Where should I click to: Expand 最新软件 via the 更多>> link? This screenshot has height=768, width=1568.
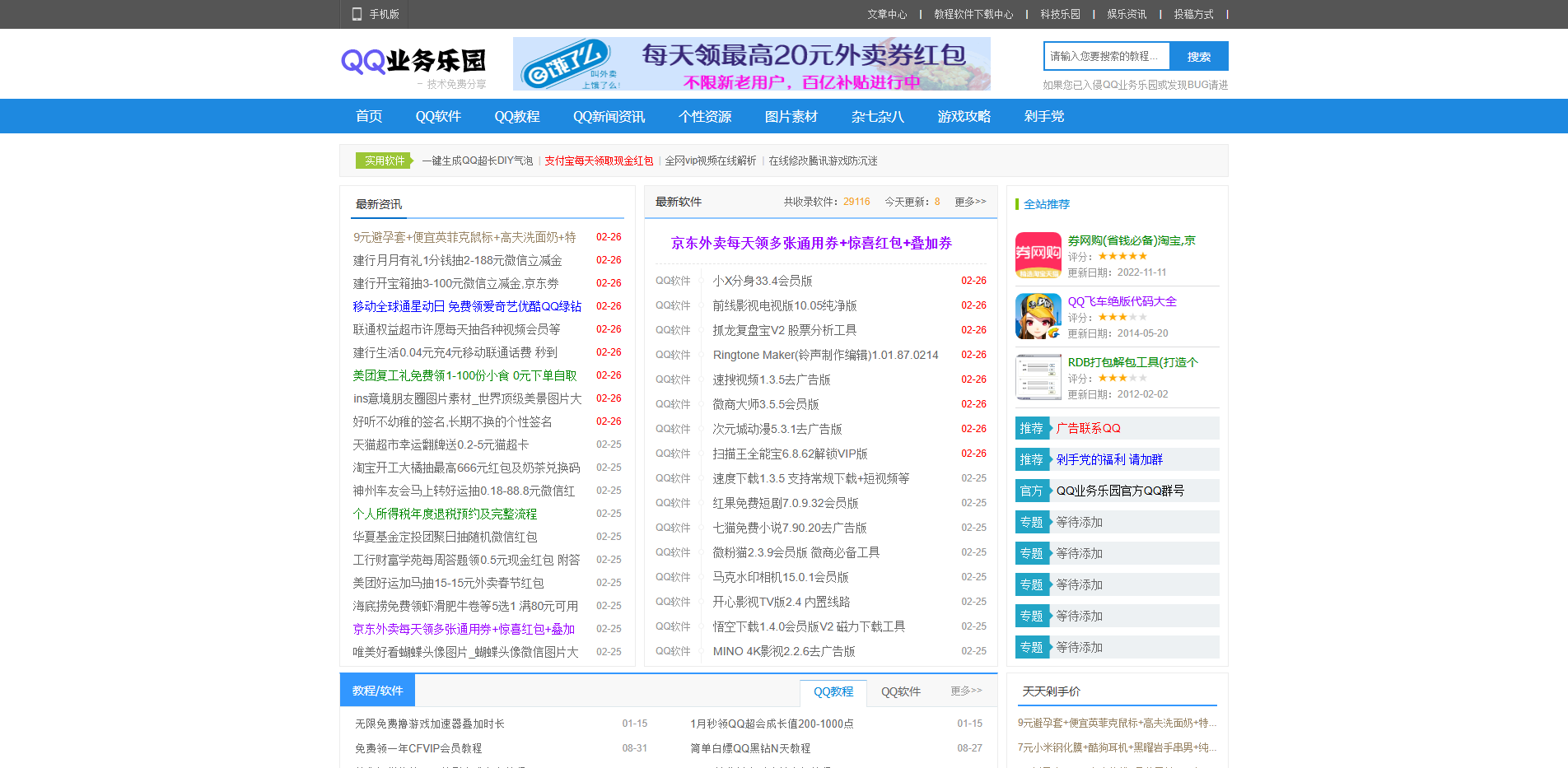969,202
